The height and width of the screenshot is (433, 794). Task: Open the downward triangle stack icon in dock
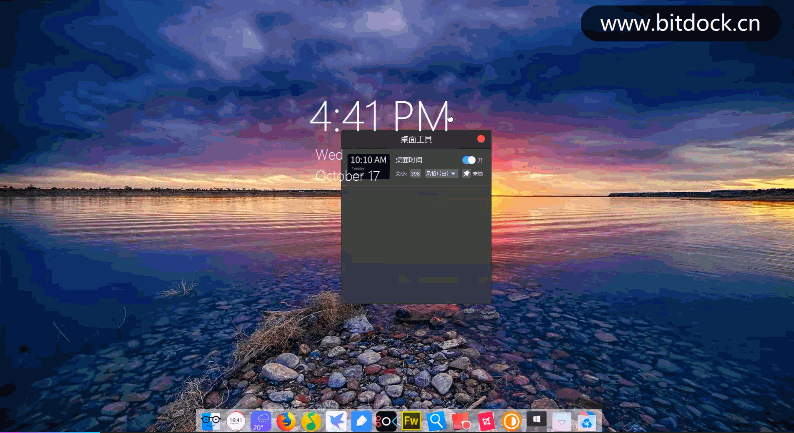click(561, 421)
